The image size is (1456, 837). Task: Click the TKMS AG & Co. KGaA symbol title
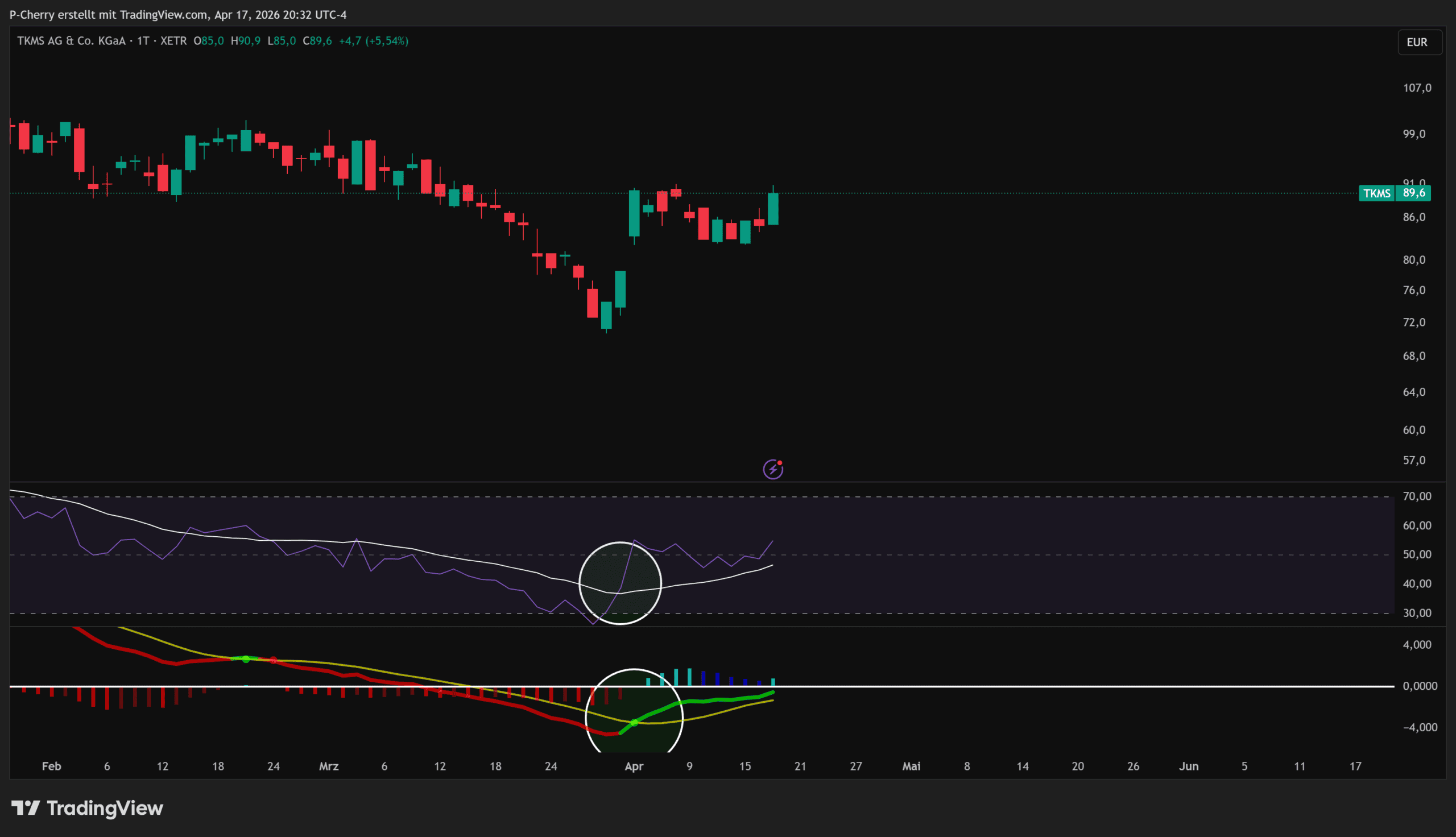pos(71,41)
